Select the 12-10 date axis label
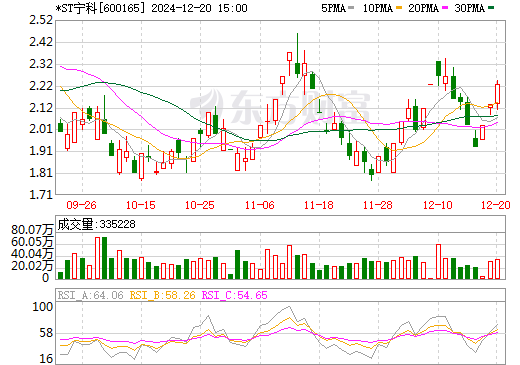This screenshot has width=520, height=365. point(438,205)
